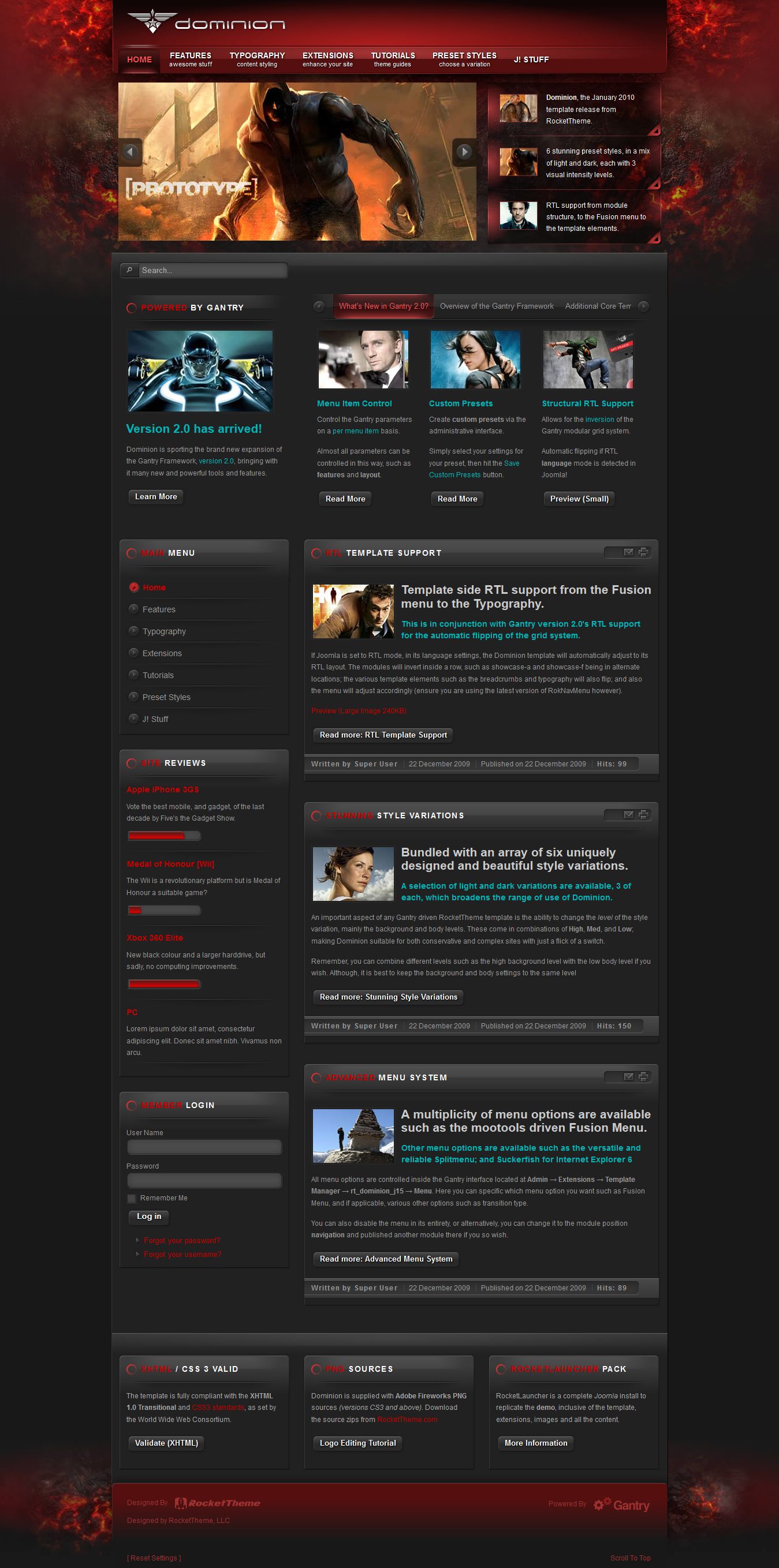
Task: Click the RocketTheme logo in footer
Action: coord(218,1503)
